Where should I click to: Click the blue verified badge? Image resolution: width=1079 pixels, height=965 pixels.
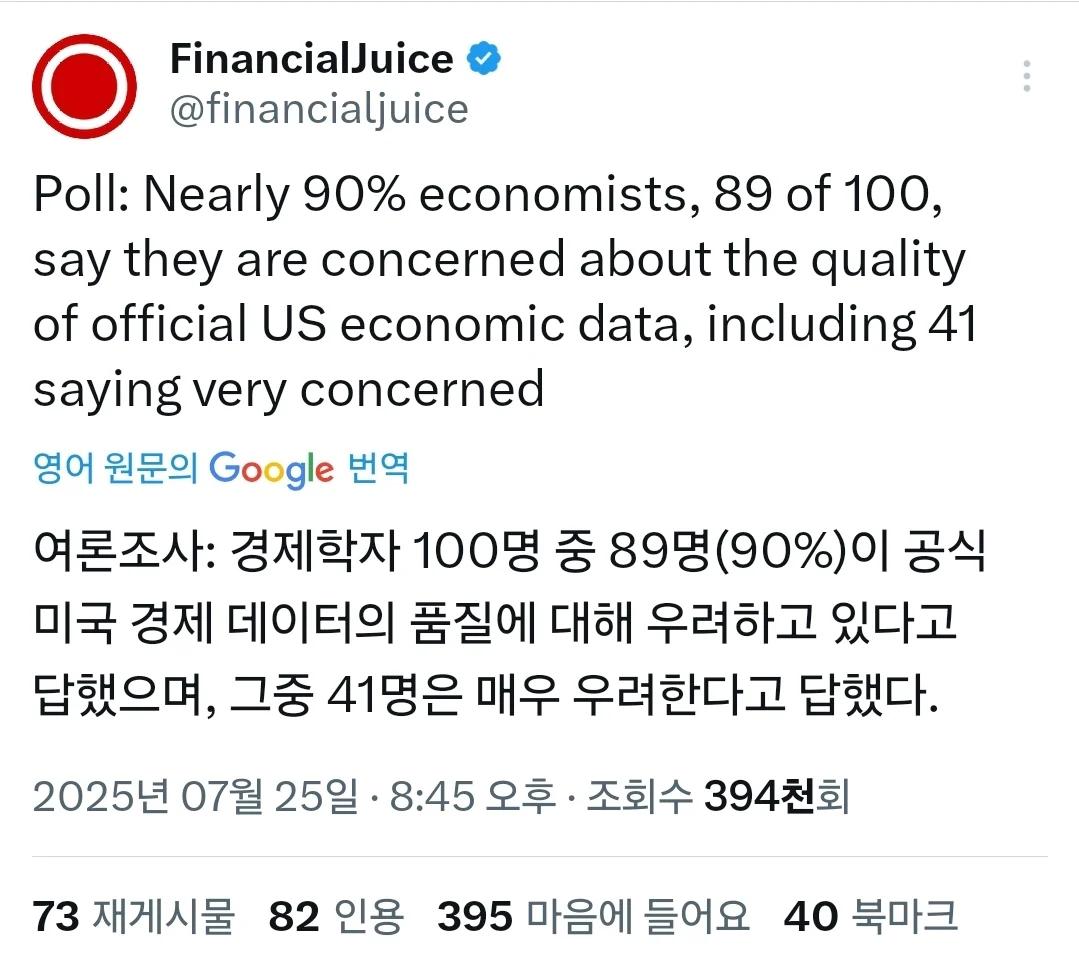(x=484, y=58)
